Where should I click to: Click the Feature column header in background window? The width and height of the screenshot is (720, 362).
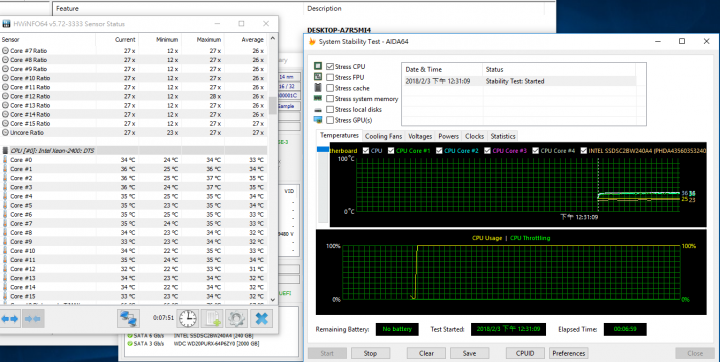point(179,8)
